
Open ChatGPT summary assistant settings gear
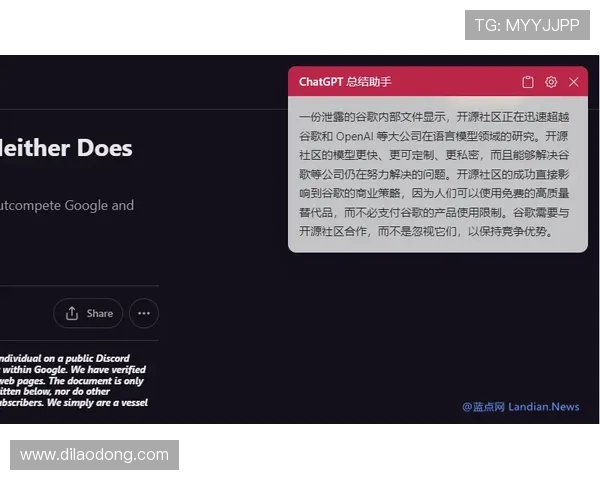(x=551, y=82)
